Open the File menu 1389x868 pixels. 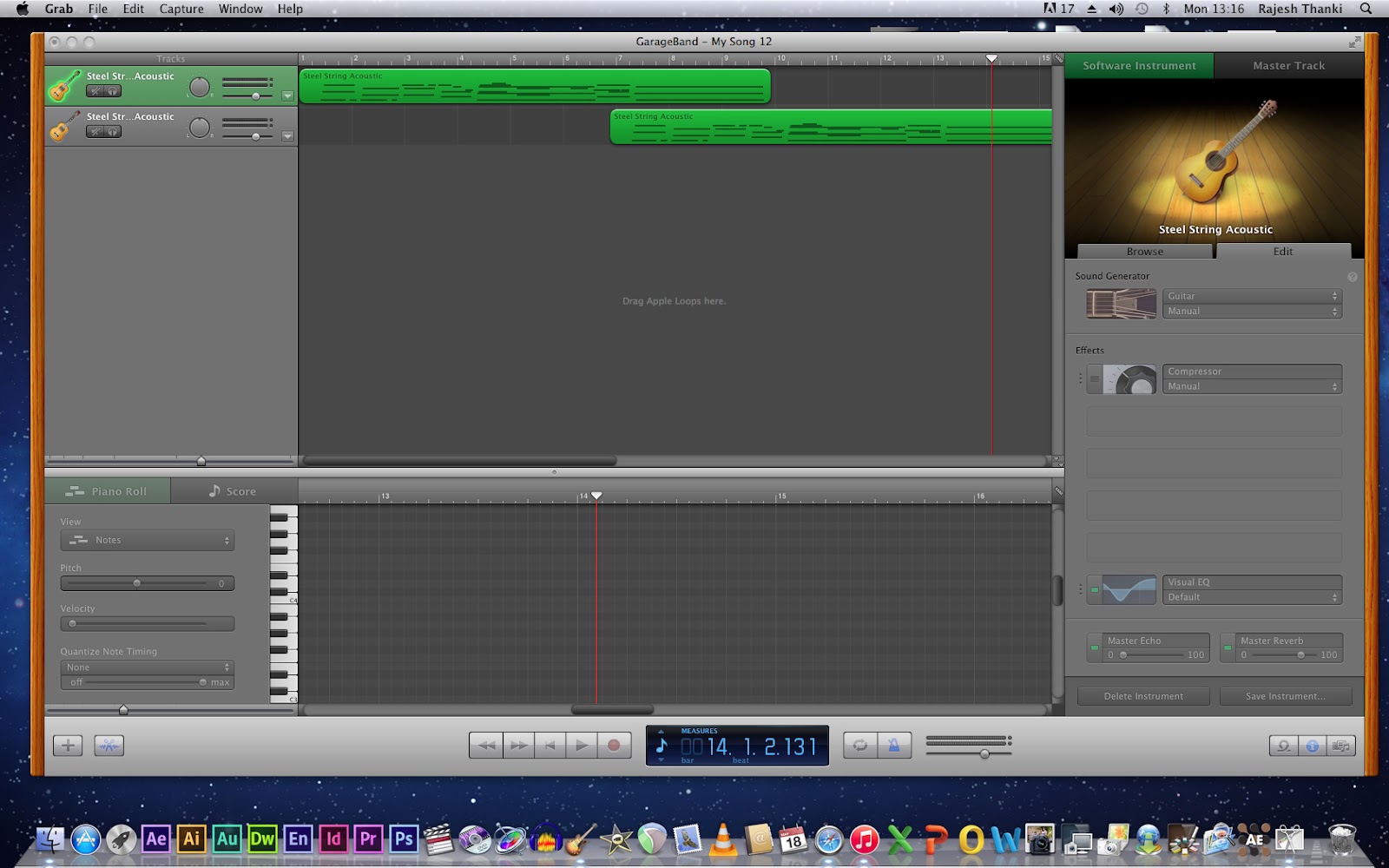coord(98,9)
